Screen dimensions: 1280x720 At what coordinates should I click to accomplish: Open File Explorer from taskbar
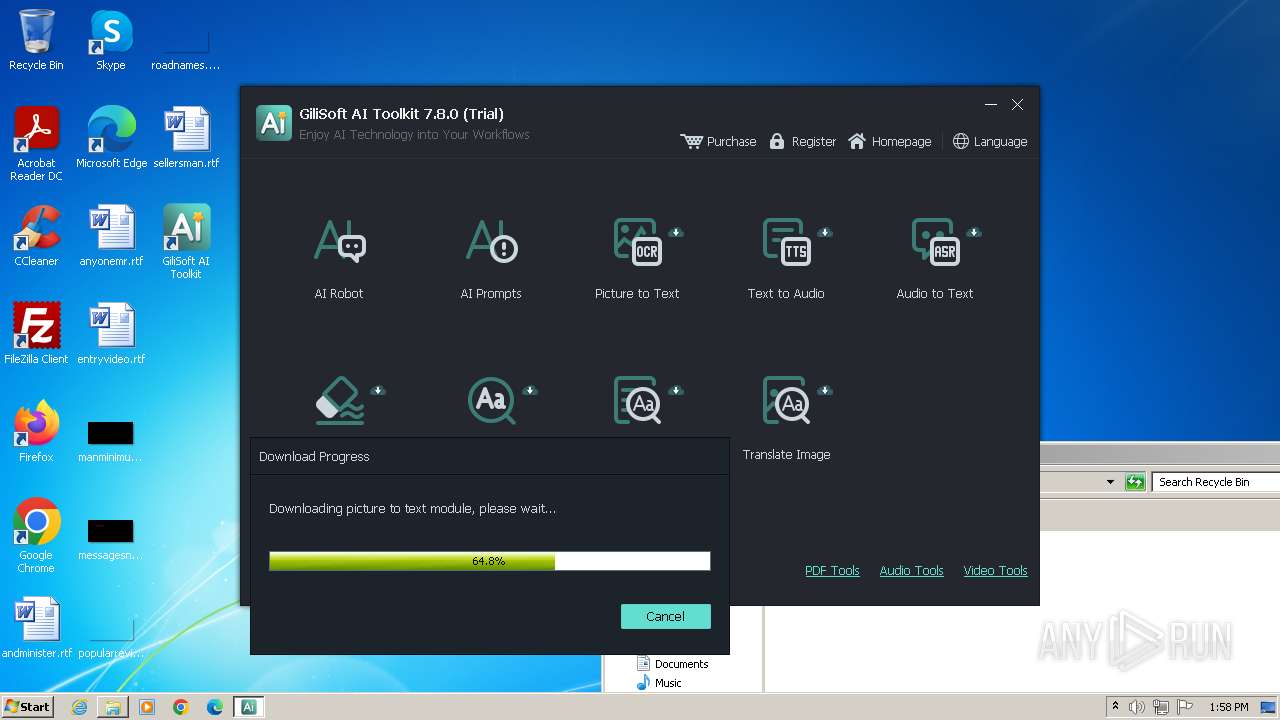click(113, 707)
